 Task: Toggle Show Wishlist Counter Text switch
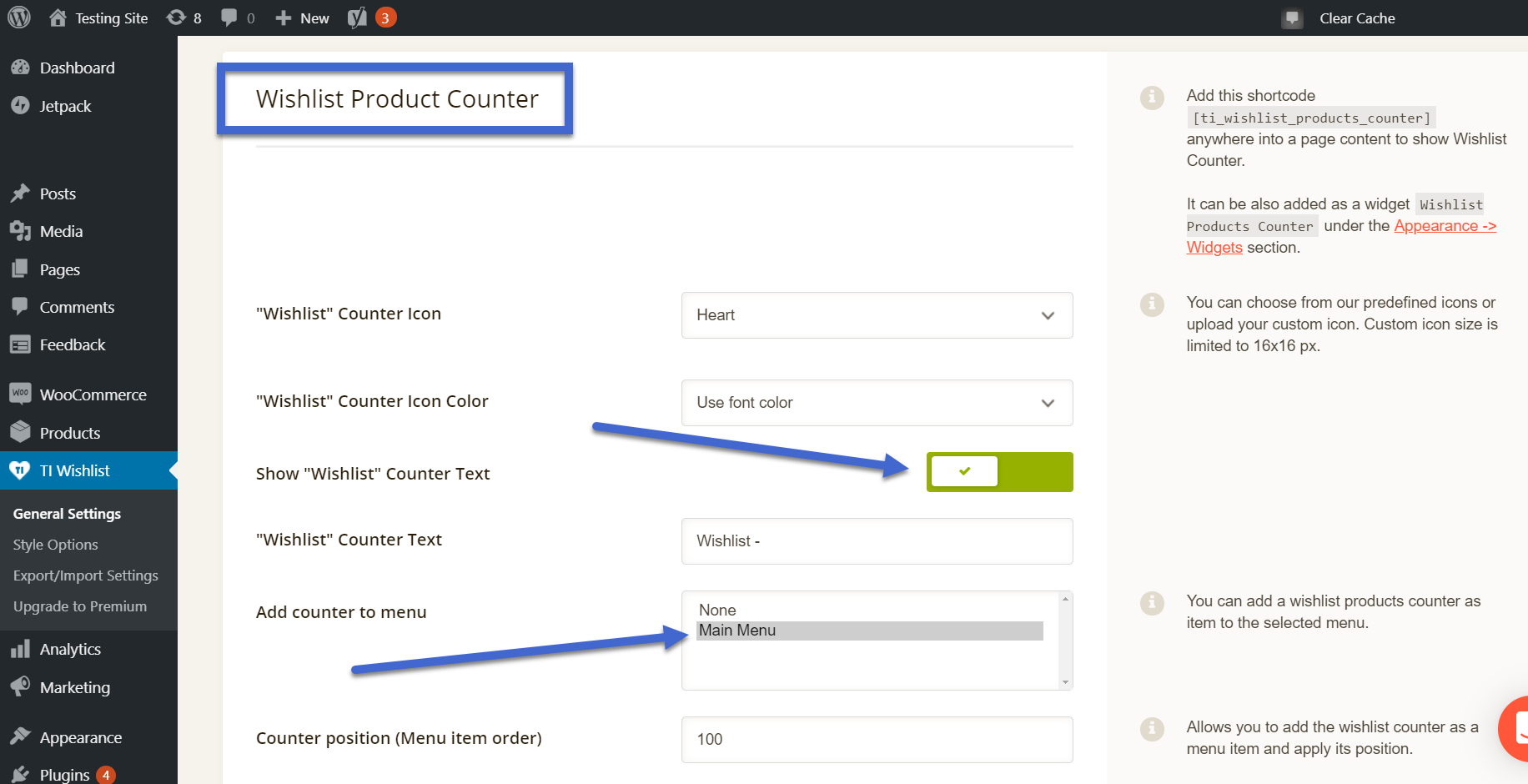(999, 472)
